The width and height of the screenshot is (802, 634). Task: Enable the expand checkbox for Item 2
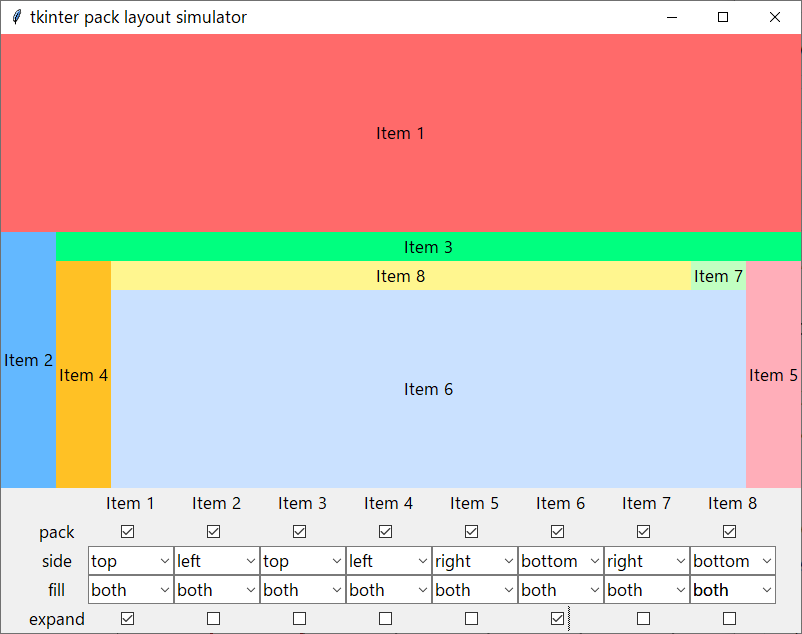click(213, 619)
